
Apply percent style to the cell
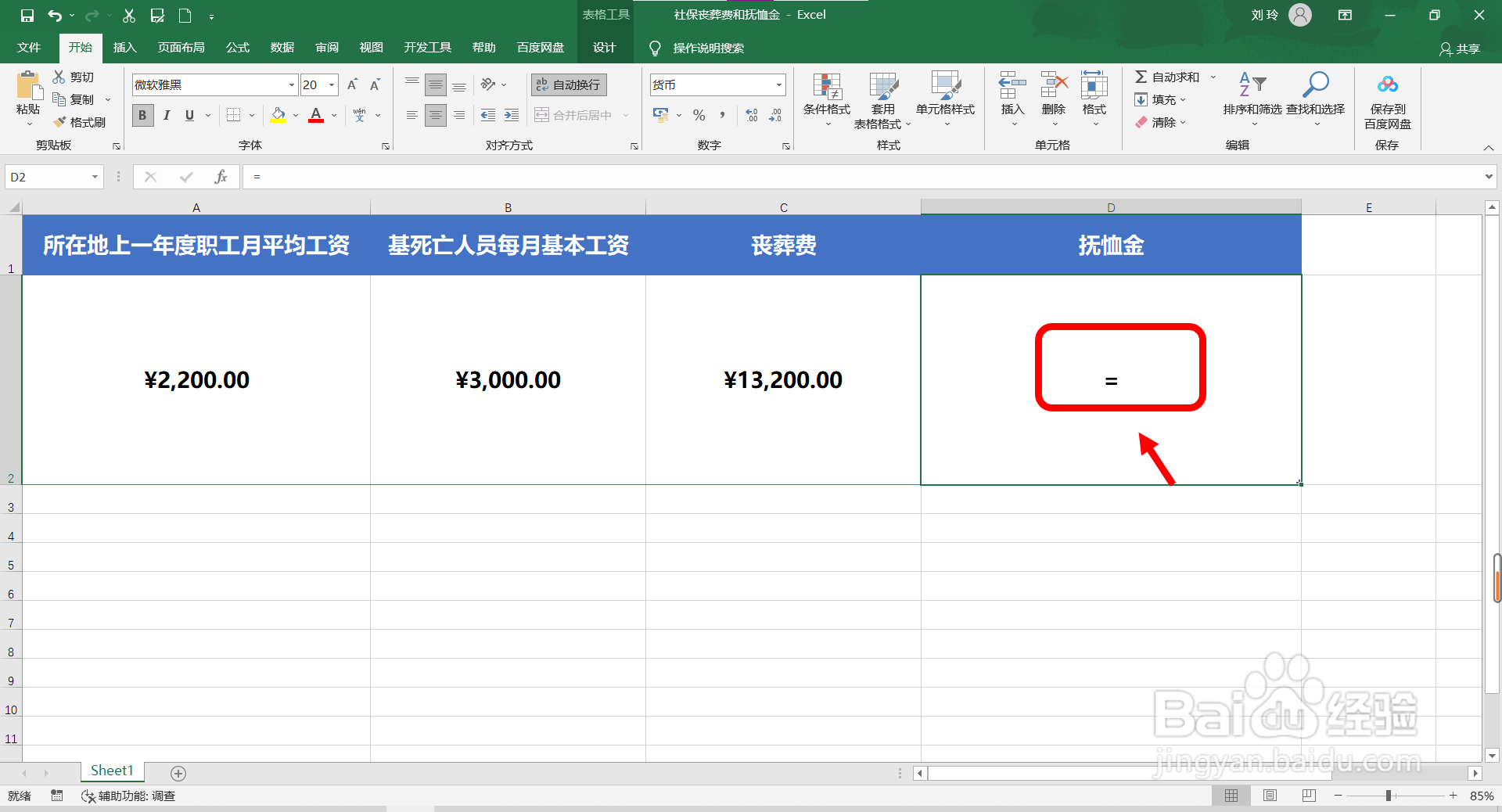(x=699, y=115)
